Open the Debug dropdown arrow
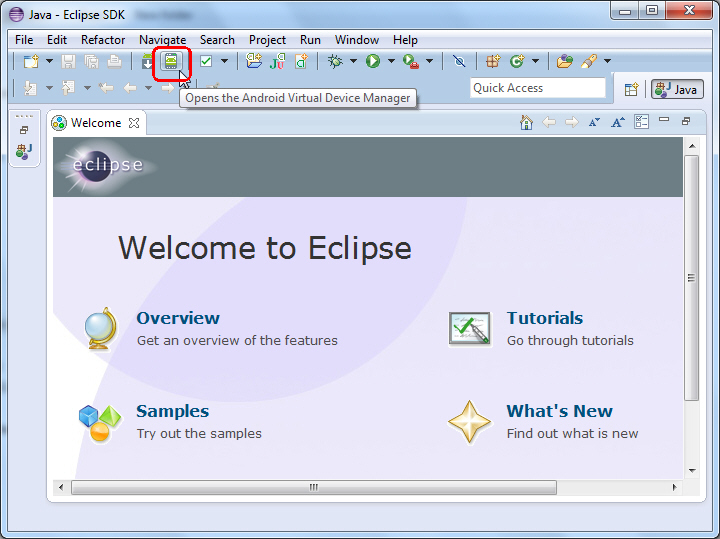 pyautogui.click(x=353, y=61)
